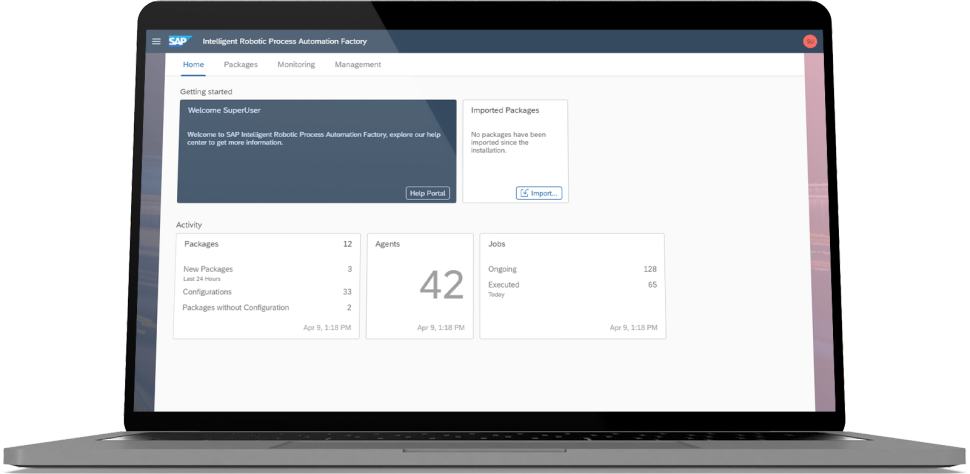Click the Import... button

(539, 193)
